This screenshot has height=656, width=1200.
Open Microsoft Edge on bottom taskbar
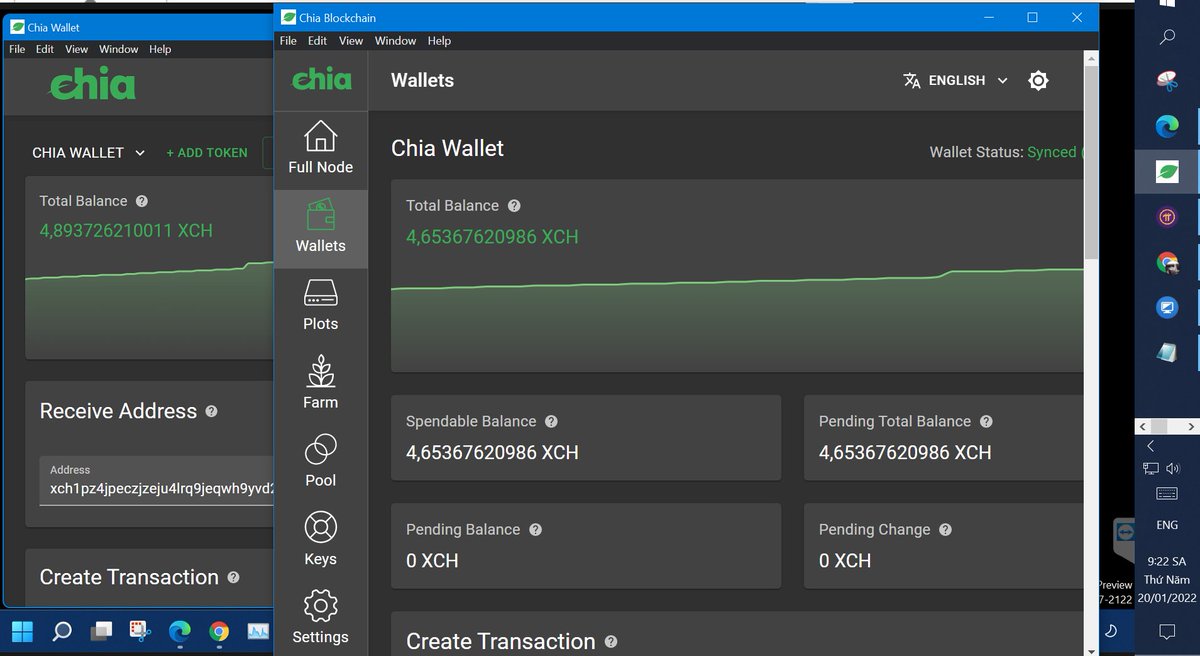click(179, 631)
